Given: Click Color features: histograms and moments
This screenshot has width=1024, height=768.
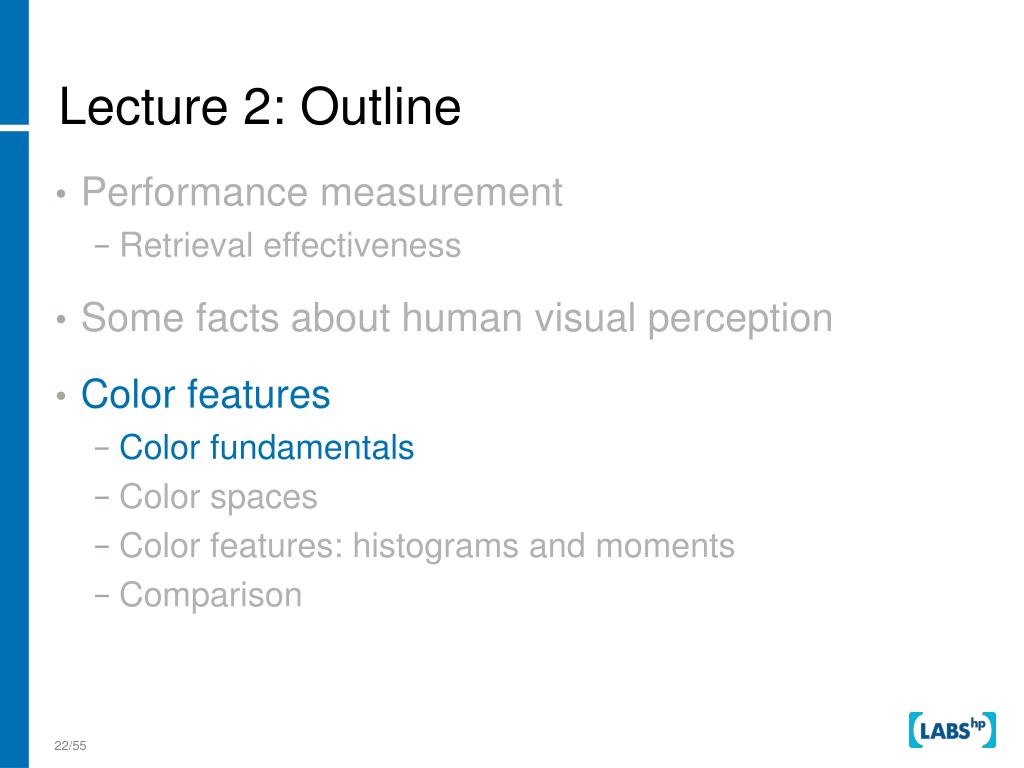Looking at the screenshot, I should click(427, 547).
